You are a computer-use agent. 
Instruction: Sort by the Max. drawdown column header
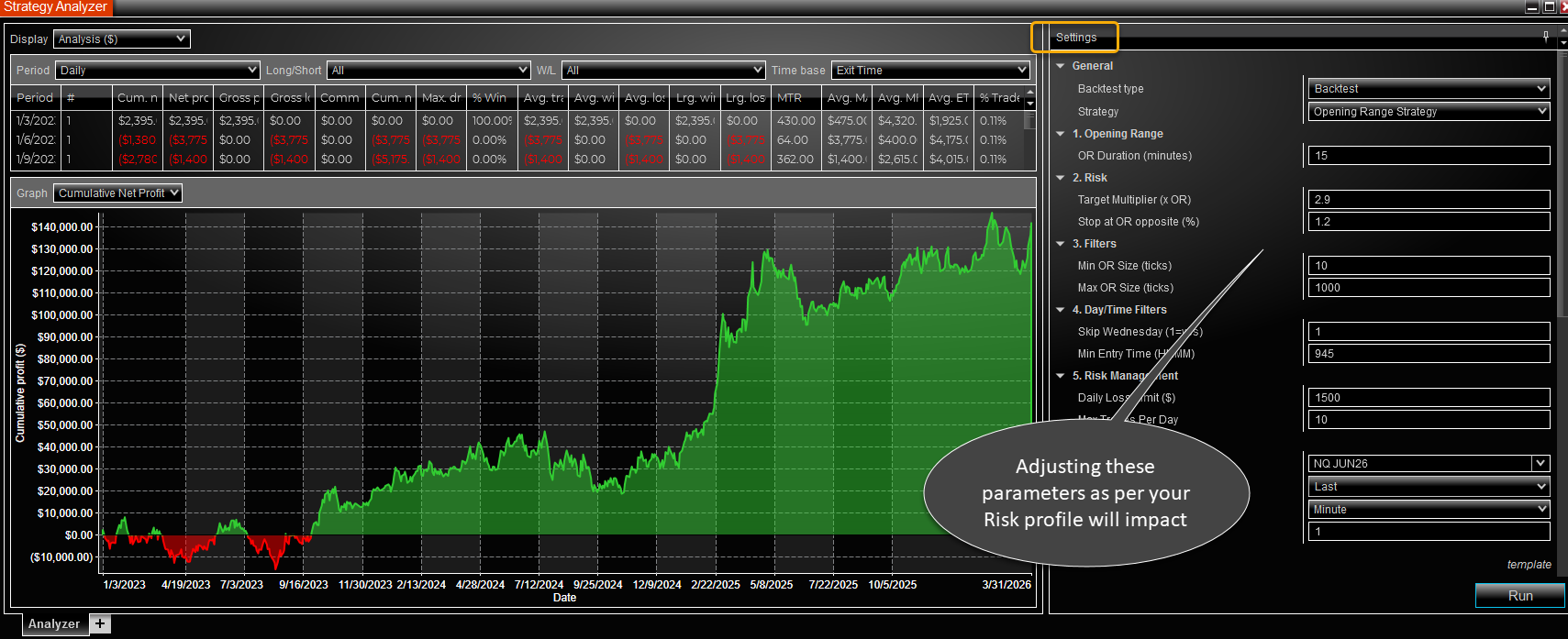pyautogui.click(x=442, y=98)
